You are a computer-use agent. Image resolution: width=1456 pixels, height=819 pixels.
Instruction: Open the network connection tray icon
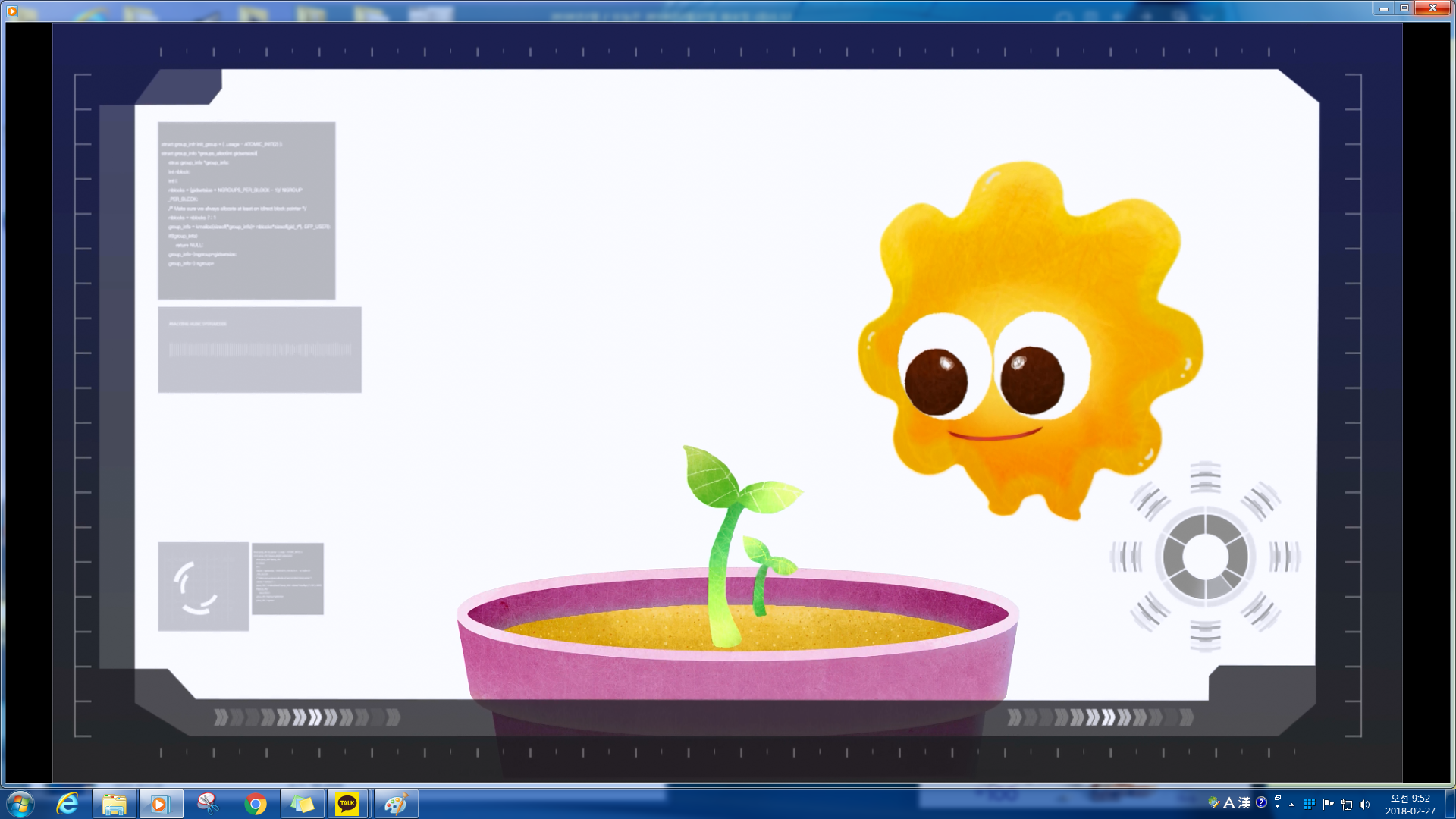(x=1347, y=805)
